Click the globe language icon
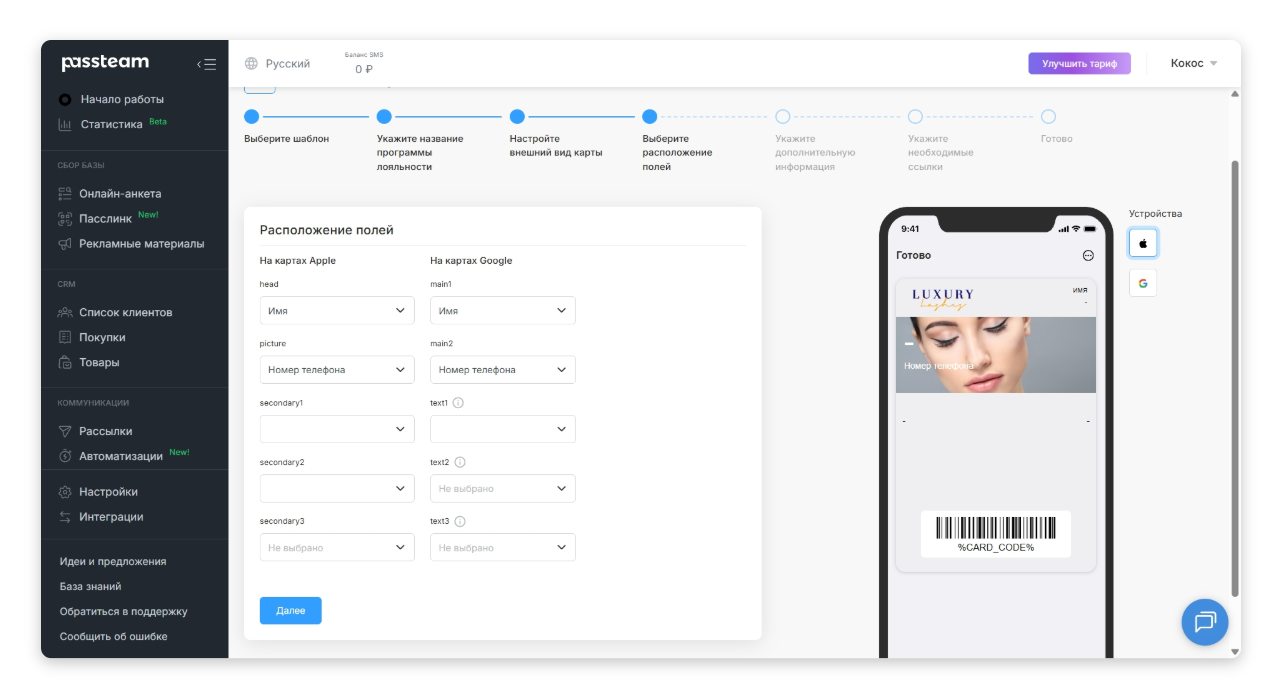The width and height of the screenshot is (1283, 699). pos(251,64)
